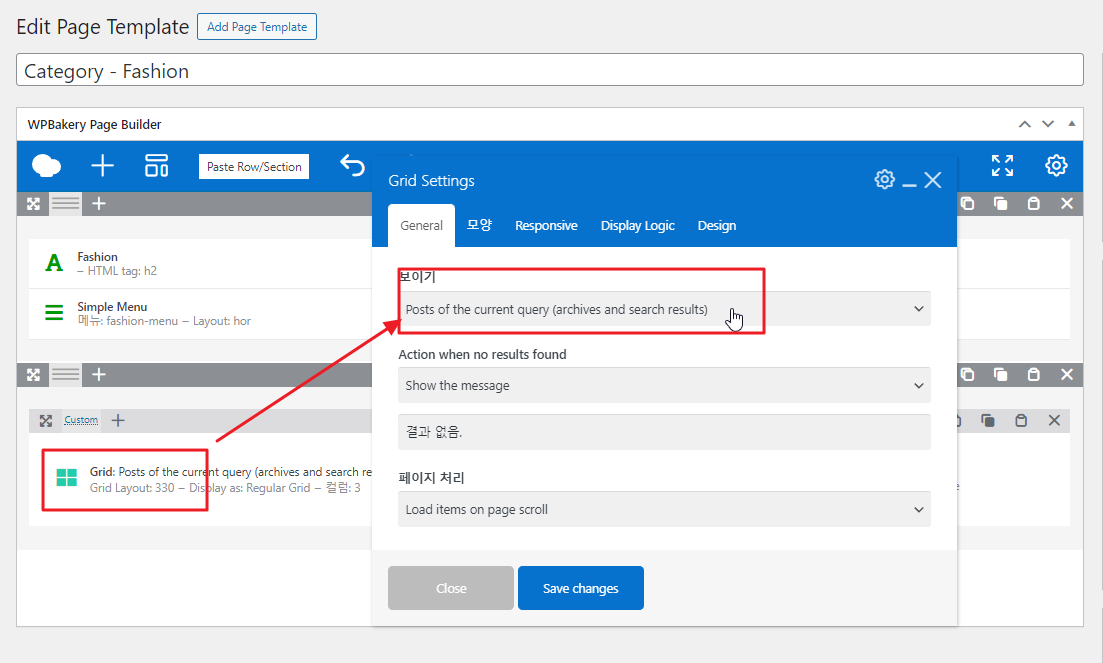
Task: Collapse the WPBakery Page Builder panel
Action: click(x=1071, y=124)
